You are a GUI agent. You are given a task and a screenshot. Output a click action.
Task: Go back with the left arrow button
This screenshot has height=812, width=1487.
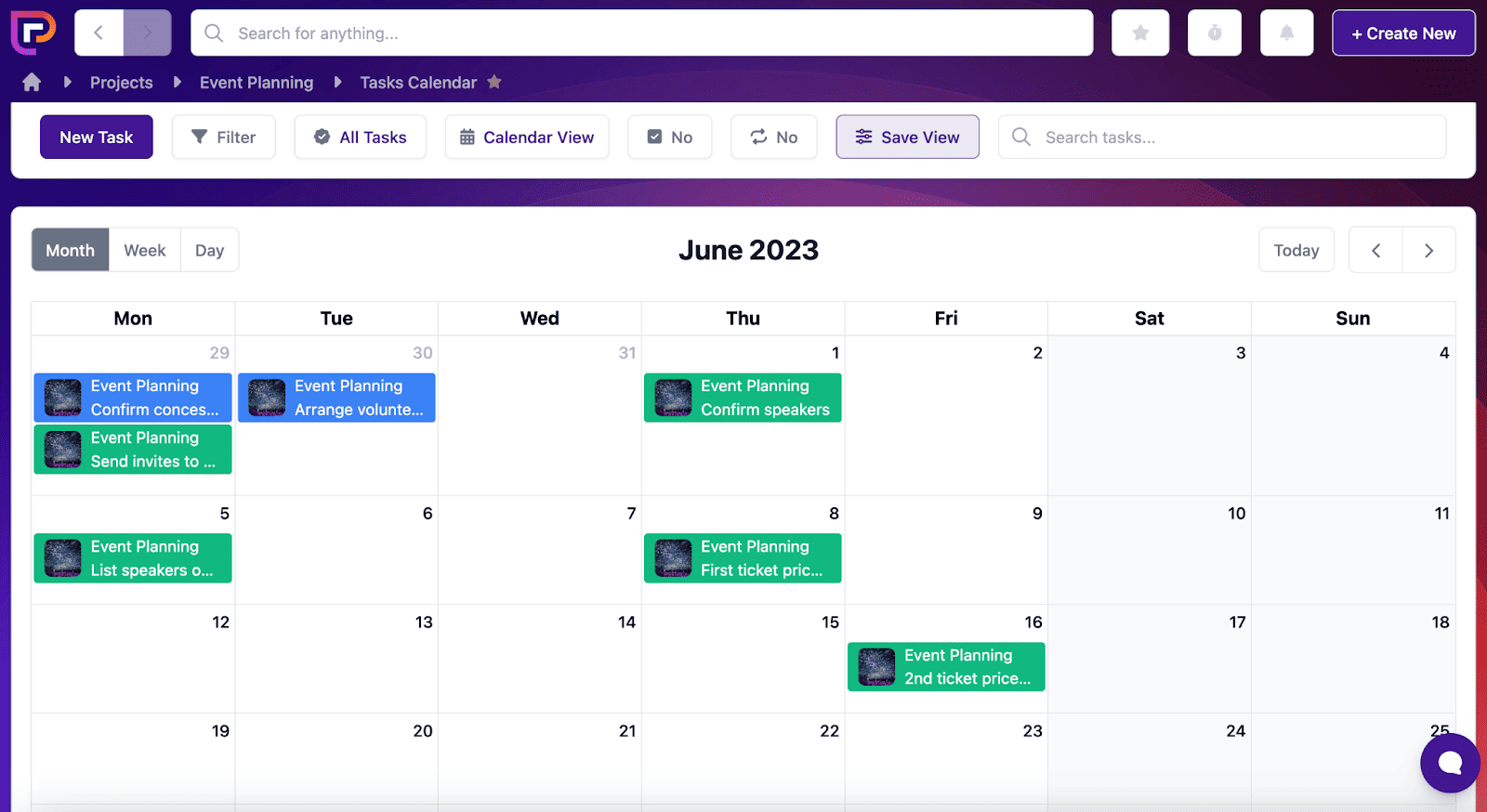click(x=99, y=33)
